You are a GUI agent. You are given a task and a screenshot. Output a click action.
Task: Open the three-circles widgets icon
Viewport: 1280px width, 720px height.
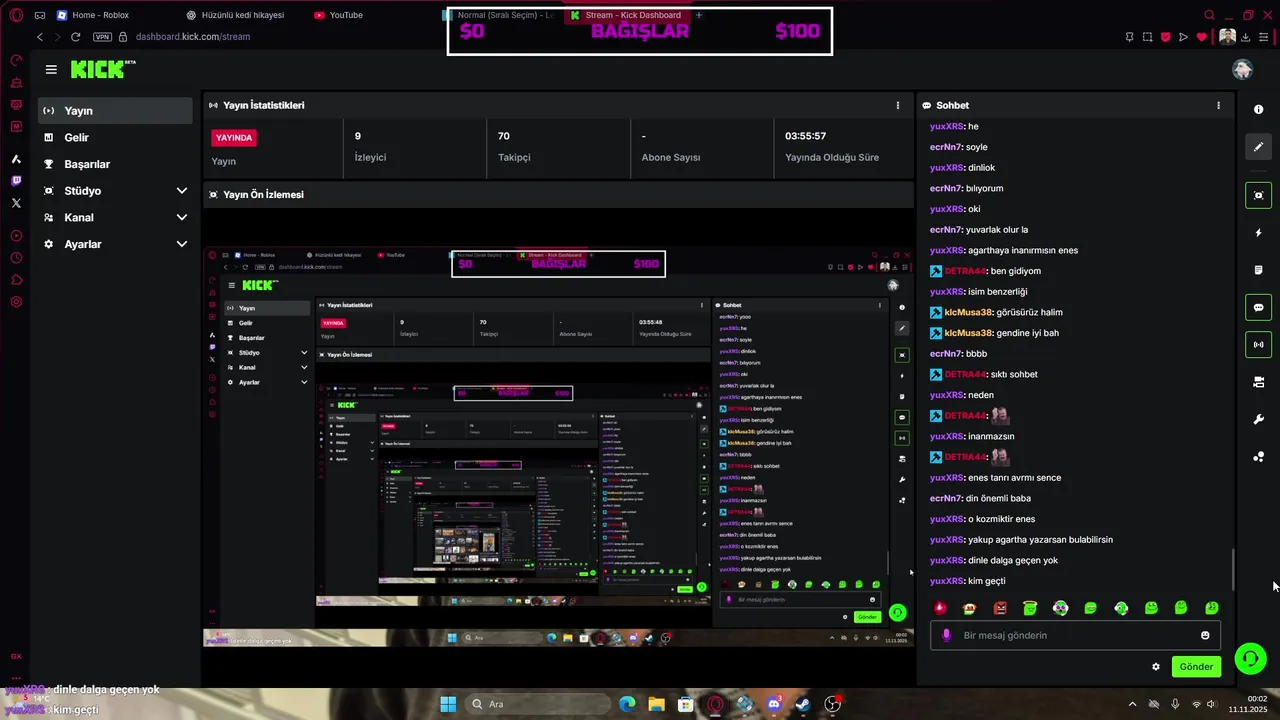[1258, 457]
